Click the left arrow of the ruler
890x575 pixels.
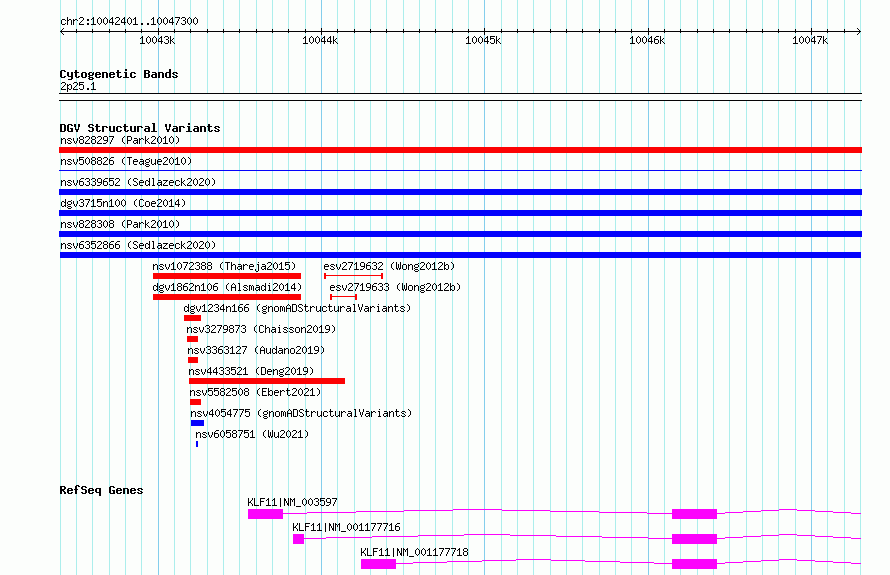click(62, 32)
